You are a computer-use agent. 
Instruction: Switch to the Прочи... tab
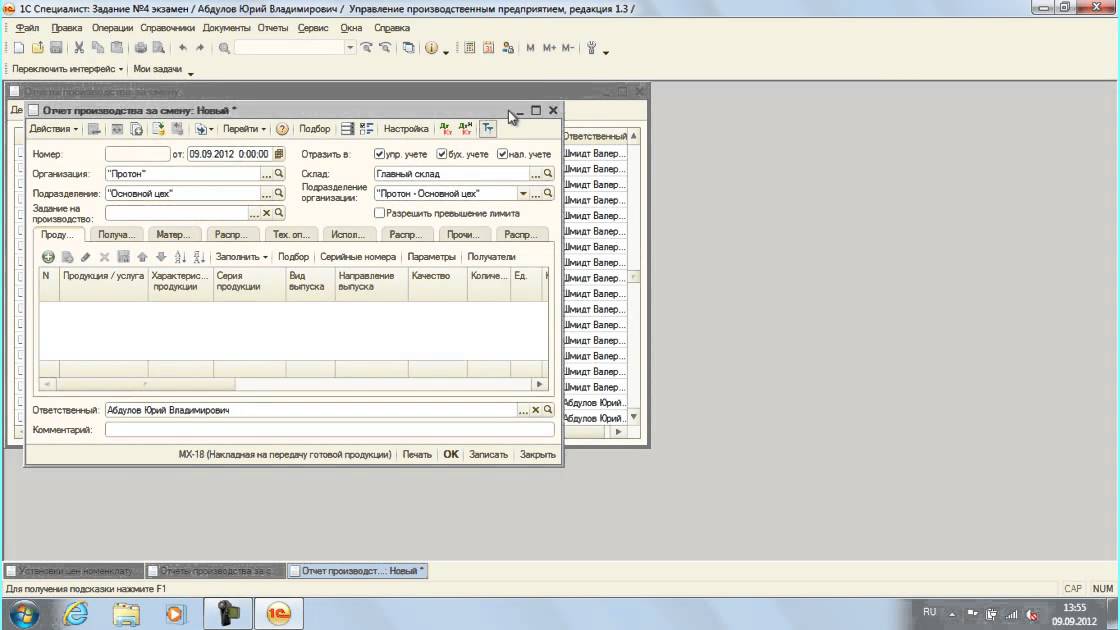[463, 234]
